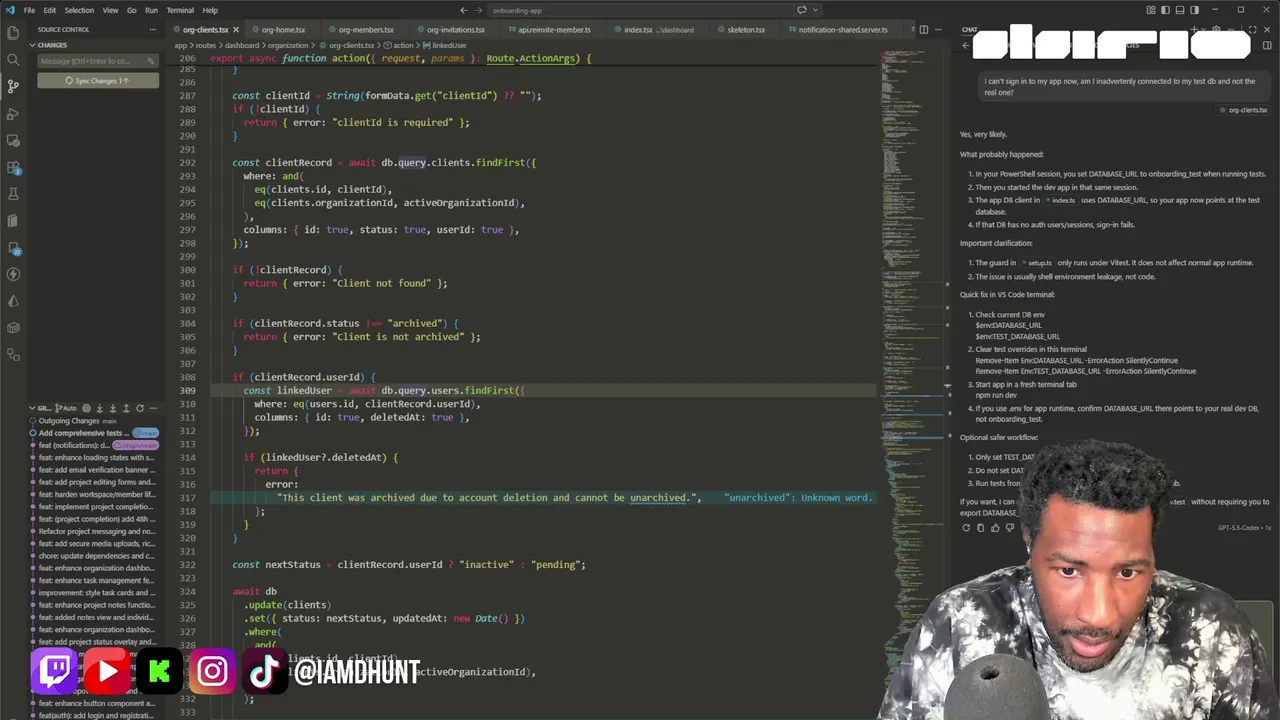Click the generate commit message sparkle icon

149,61
